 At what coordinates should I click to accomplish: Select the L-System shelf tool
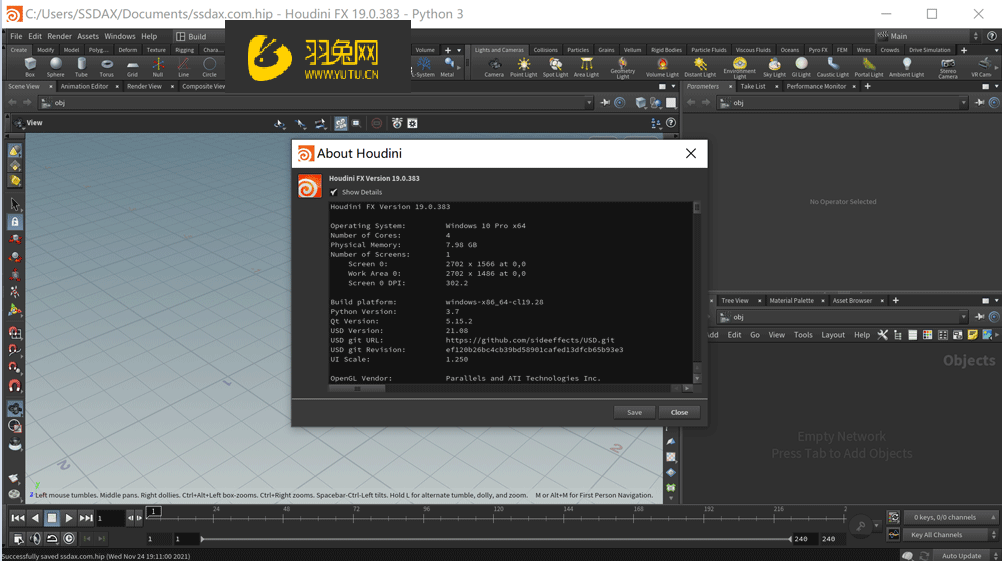pyautogui.click(x=423, y=66)
